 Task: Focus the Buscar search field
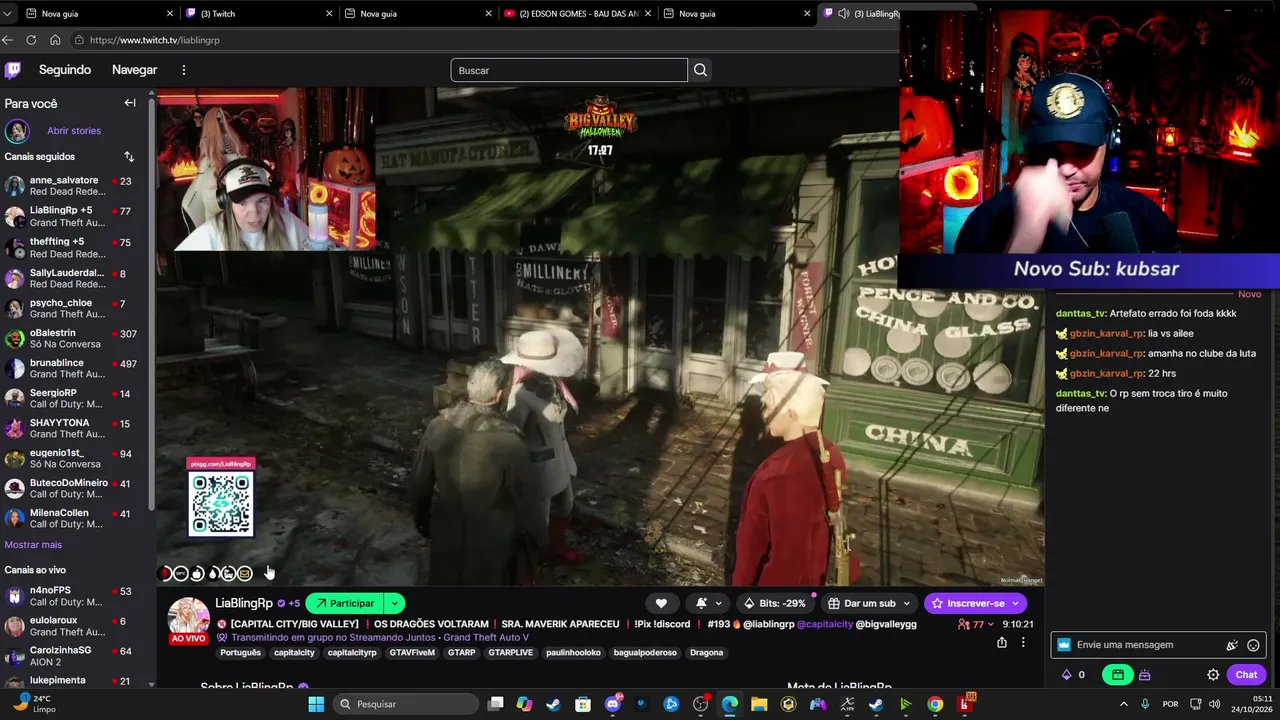point(569,70)
